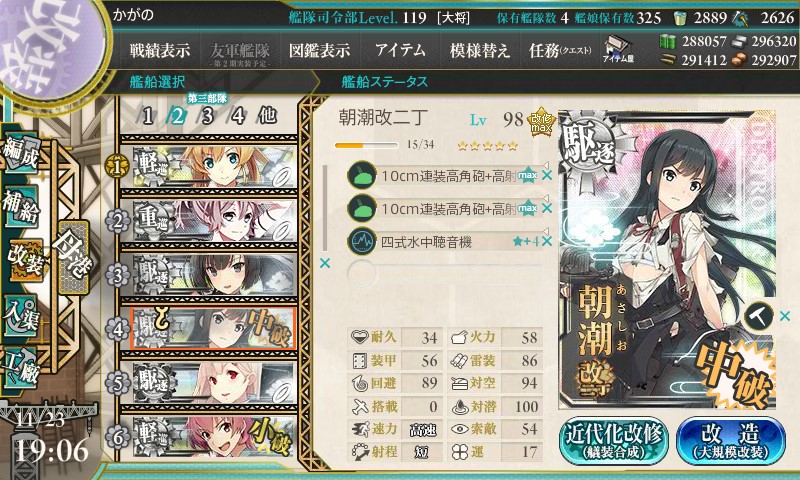Select the 他 other ships tab
Viewport: 800px width, 480px height.
(x=267, y=116)
